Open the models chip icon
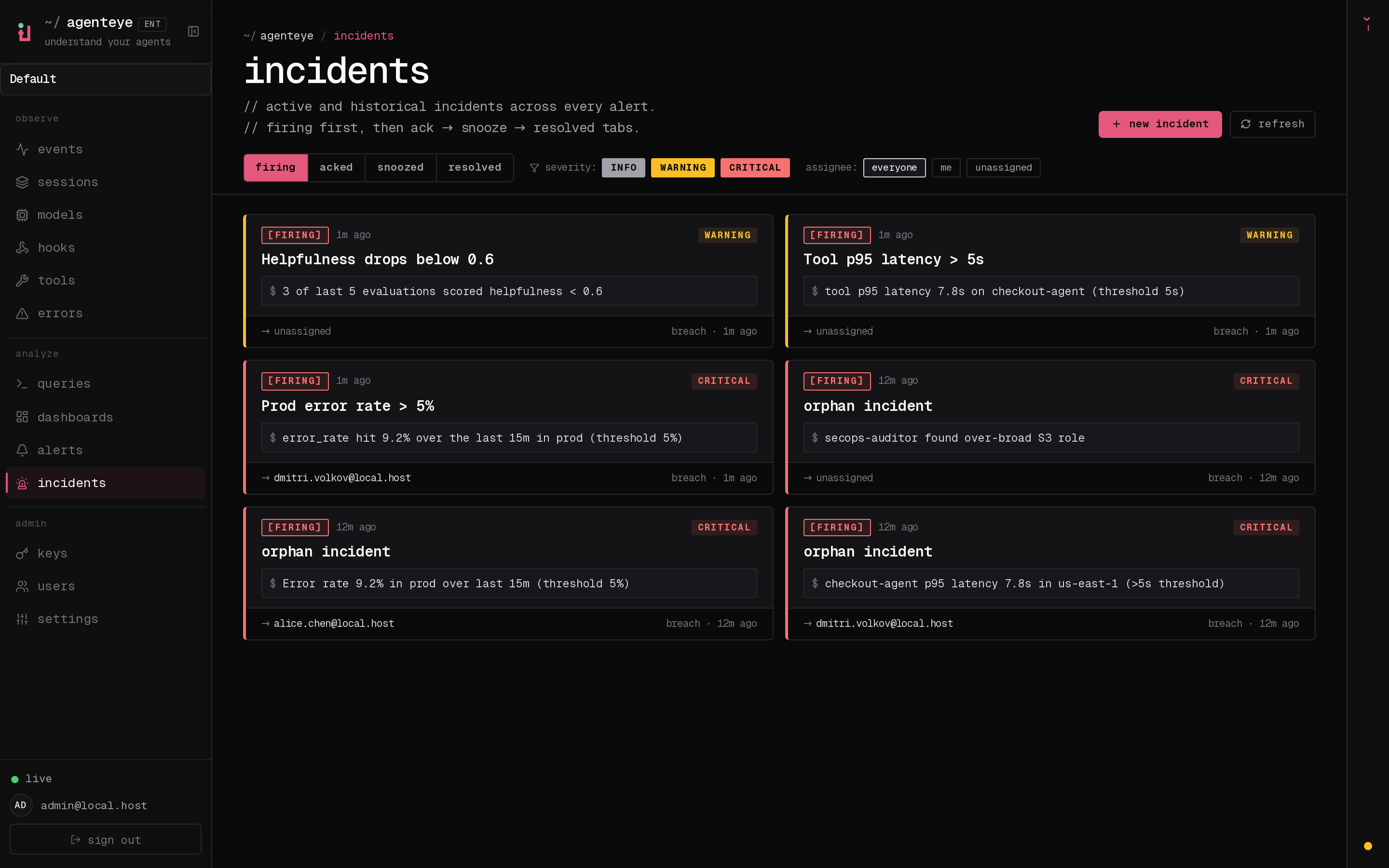Viewport: 1389px width, 868px height. coord(22,215)
